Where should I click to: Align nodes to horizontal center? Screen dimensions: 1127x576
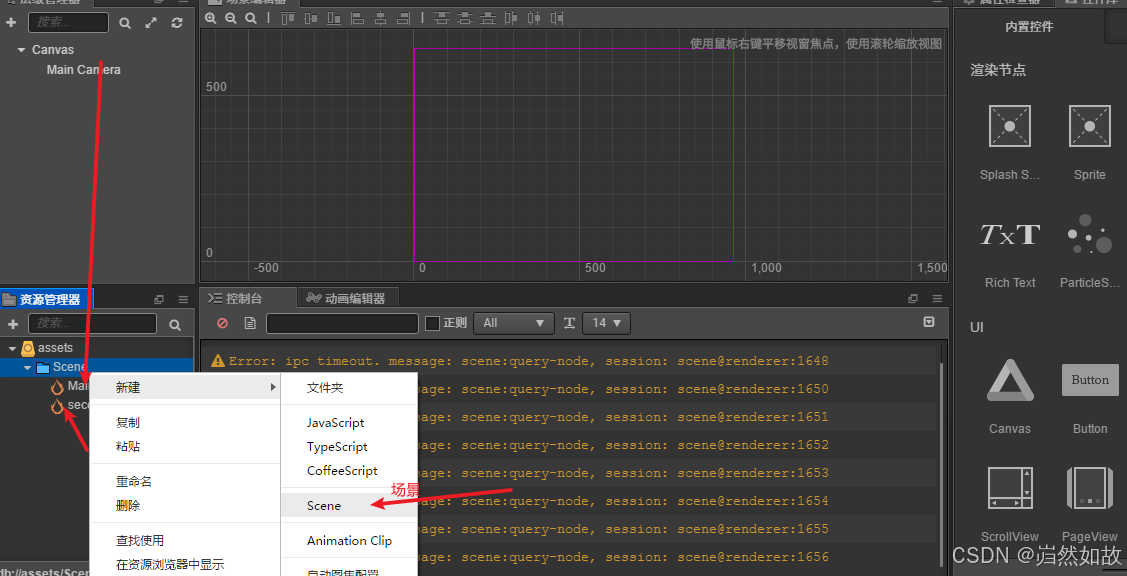point(380,18)
